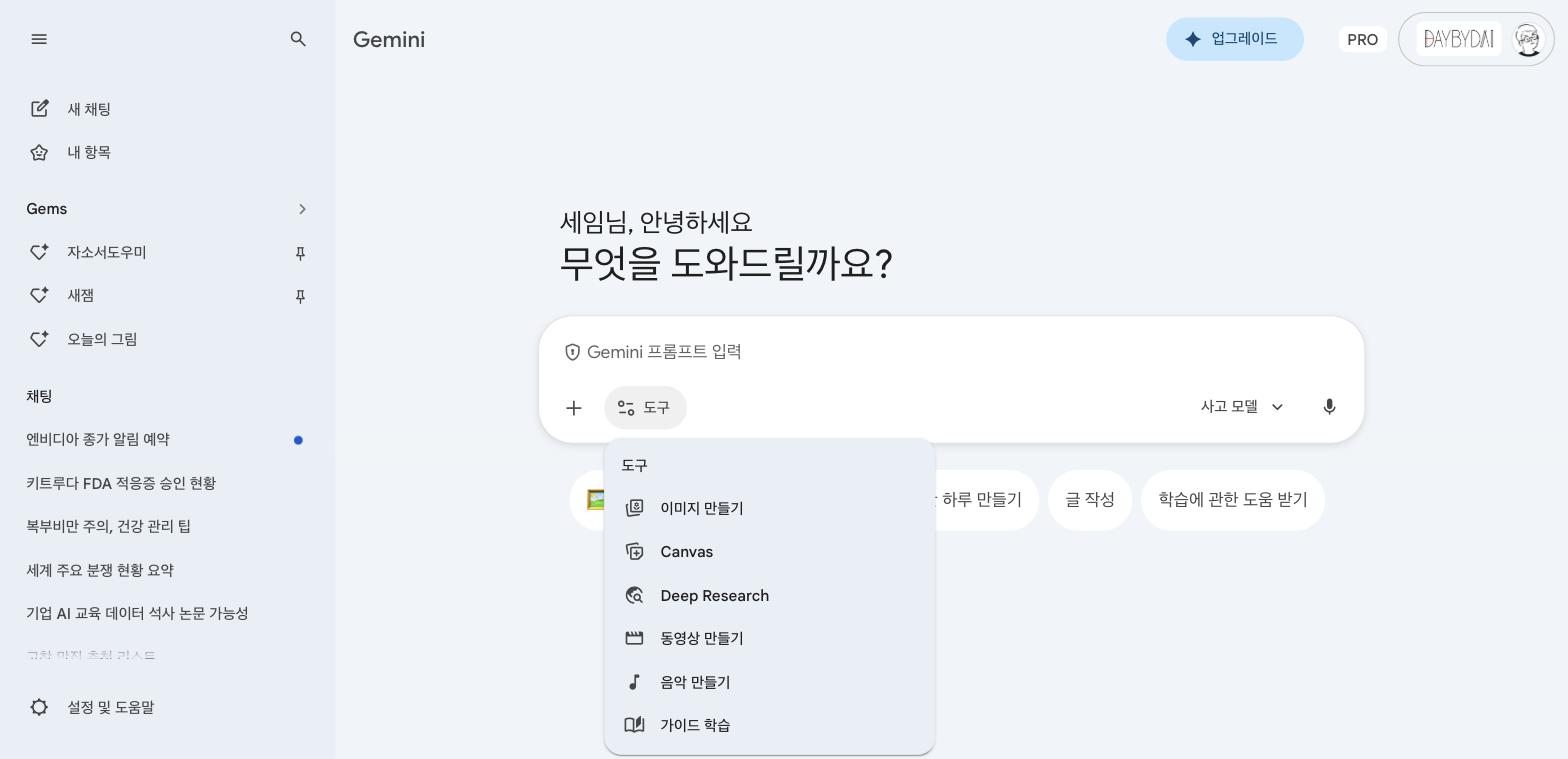Expand the Gems section chevron
The height and width of the screenshot is (759, 1568).
click(302, 209)
